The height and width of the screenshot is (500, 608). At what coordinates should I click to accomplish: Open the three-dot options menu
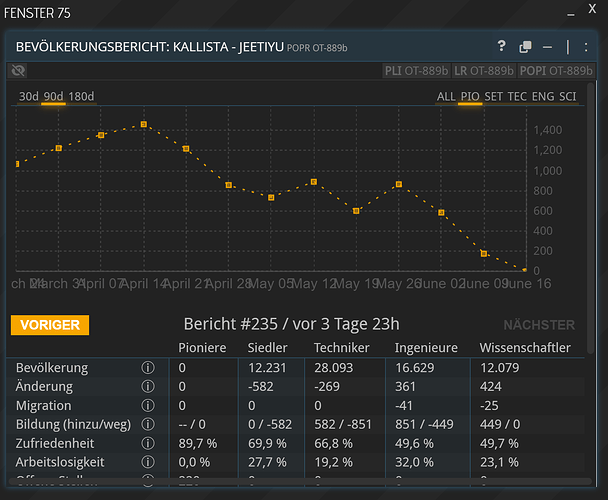(586, 47)
